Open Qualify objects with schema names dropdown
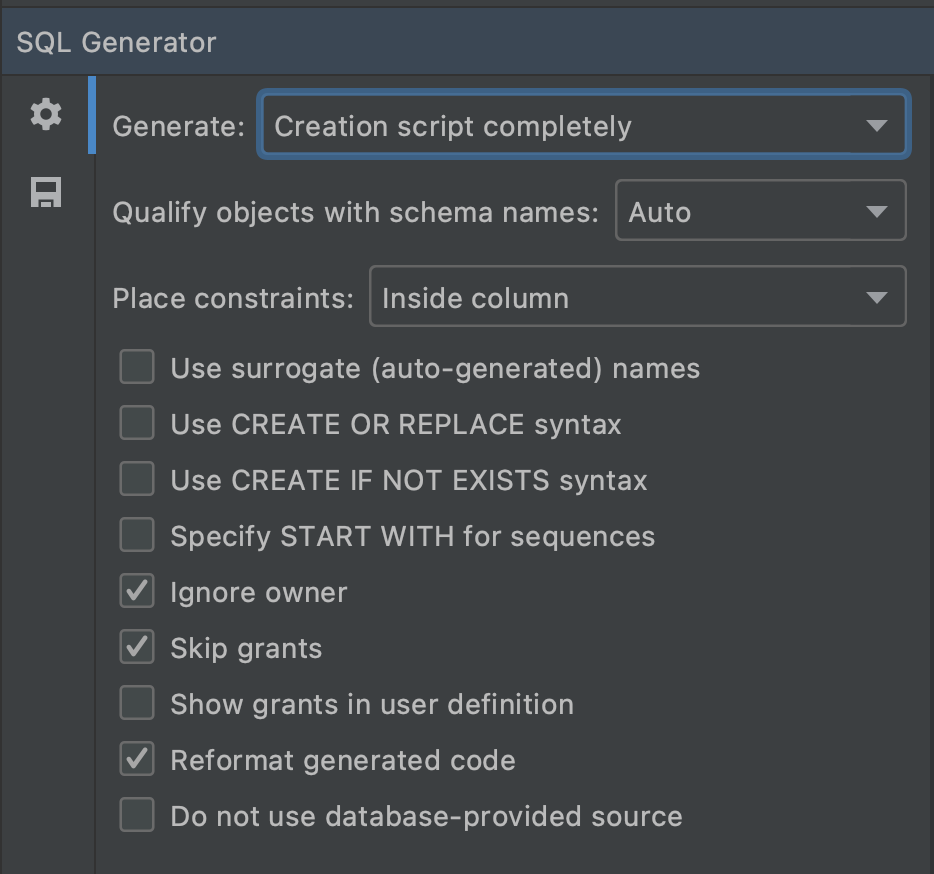Screen dimensions: 934x874 coord(760,211)
